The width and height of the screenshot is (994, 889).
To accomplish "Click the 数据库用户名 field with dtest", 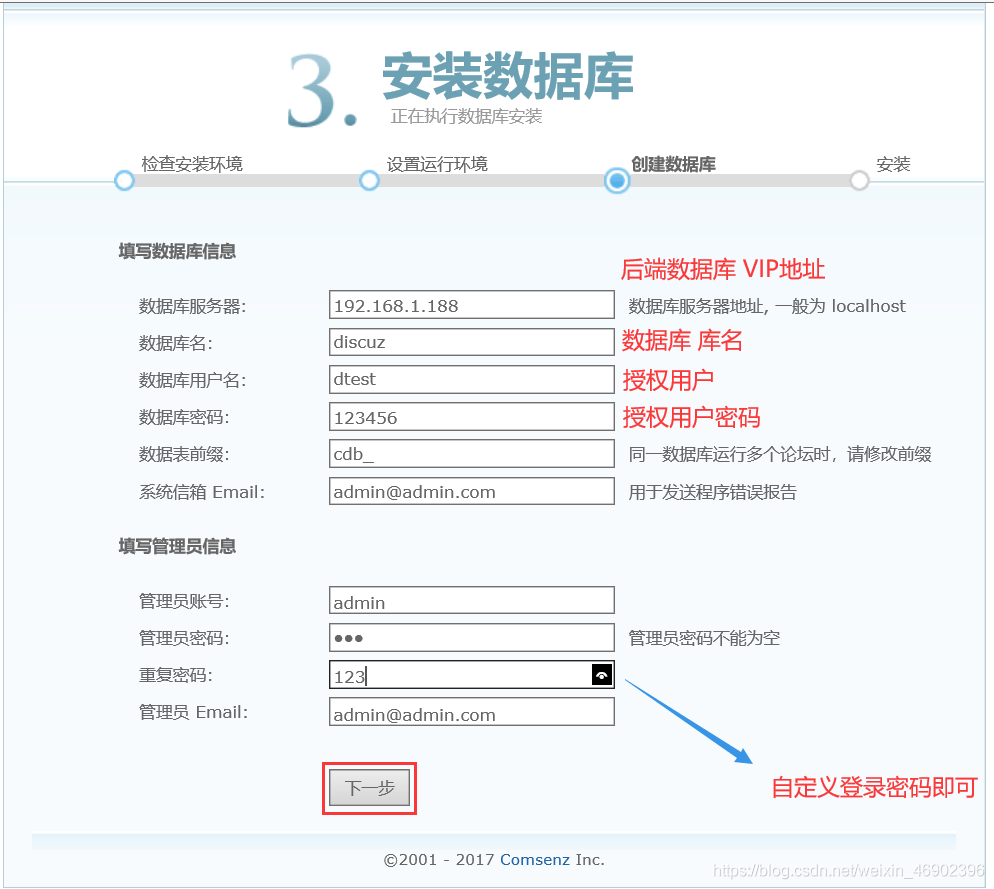I will (472, 379).
